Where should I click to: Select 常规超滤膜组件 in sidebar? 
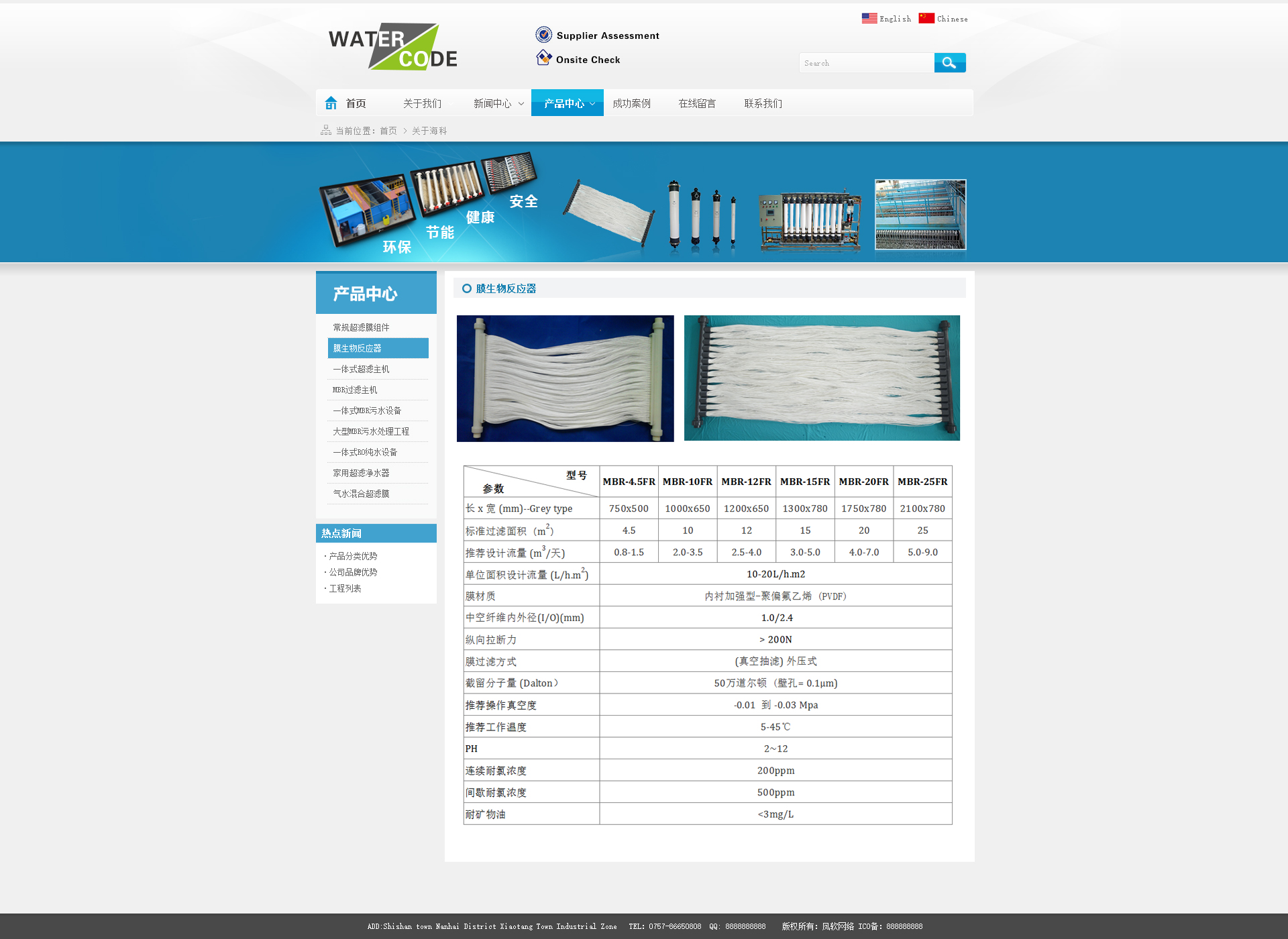point(361,327)
